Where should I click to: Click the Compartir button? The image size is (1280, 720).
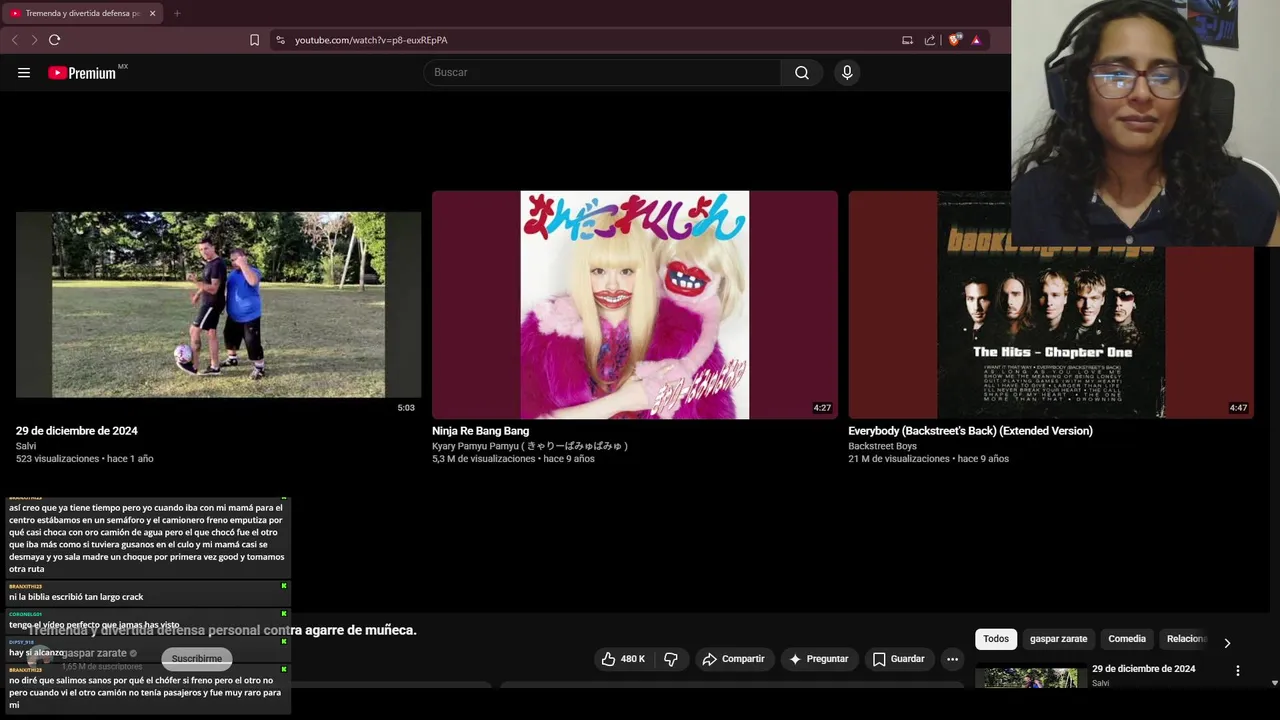[x=733, y=659]
